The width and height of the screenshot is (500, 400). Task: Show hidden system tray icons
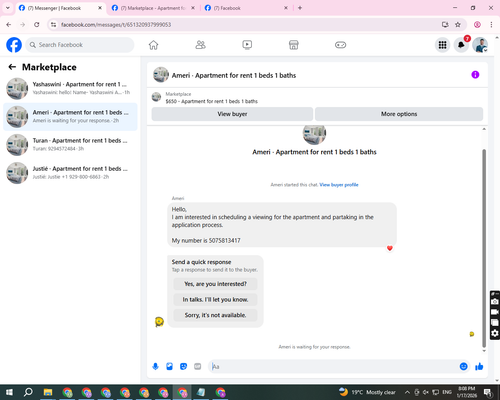(x=407, y=392)
